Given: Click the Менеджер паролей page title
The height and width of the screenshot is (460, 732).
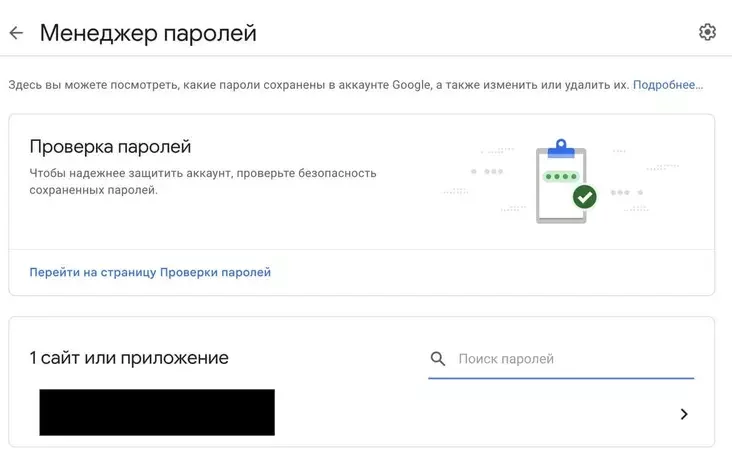Looking at the screenshot, I should coord(148,33).
